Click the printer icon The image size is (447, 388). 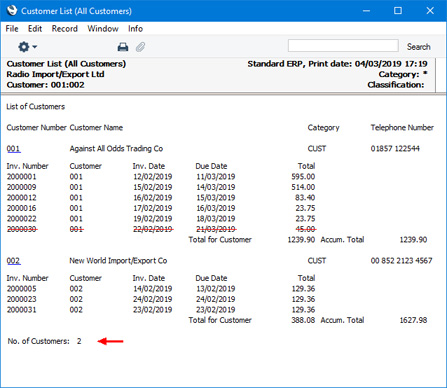click(x=123, y=47)
